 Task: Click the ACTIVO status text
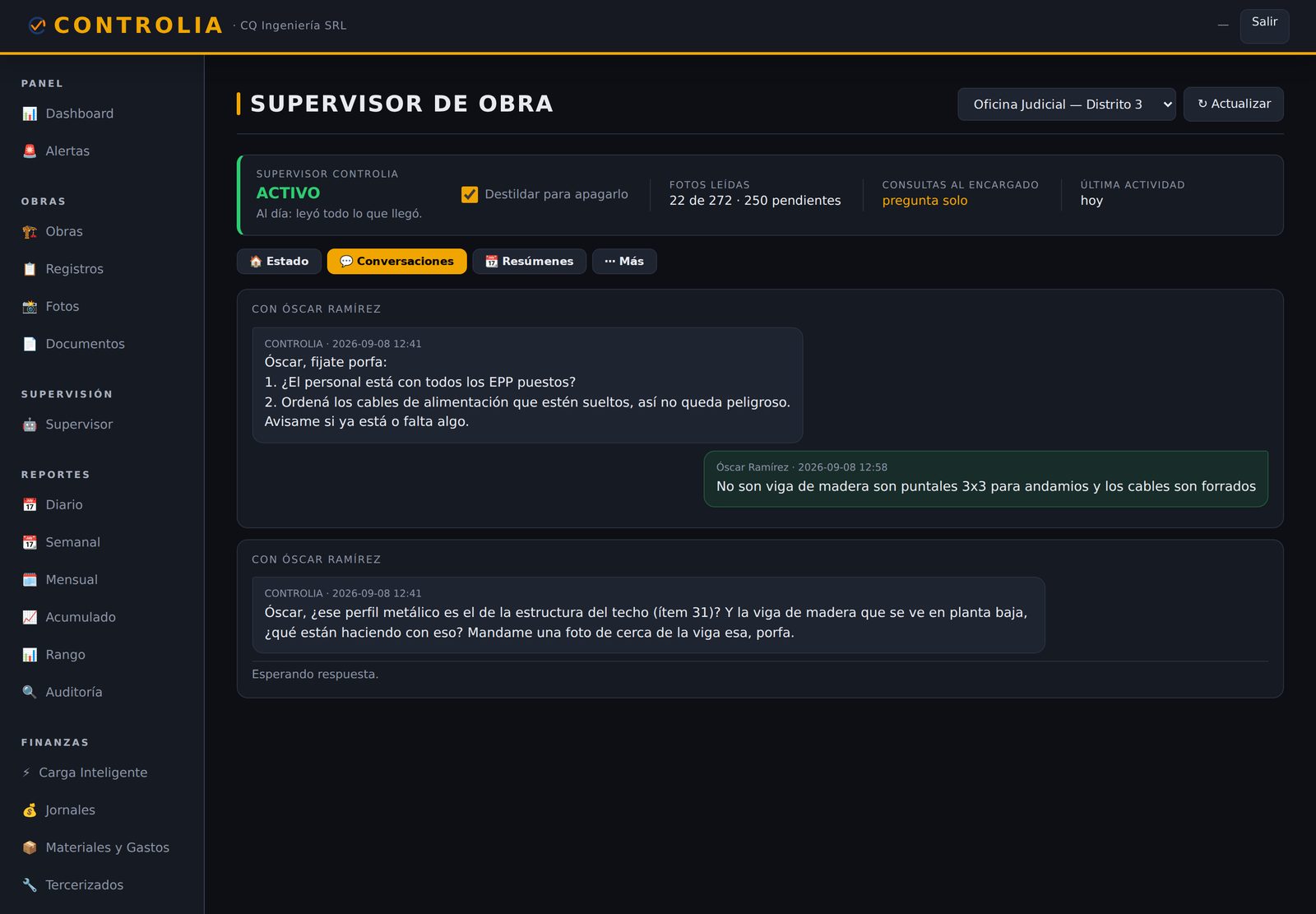click(288, 193)
